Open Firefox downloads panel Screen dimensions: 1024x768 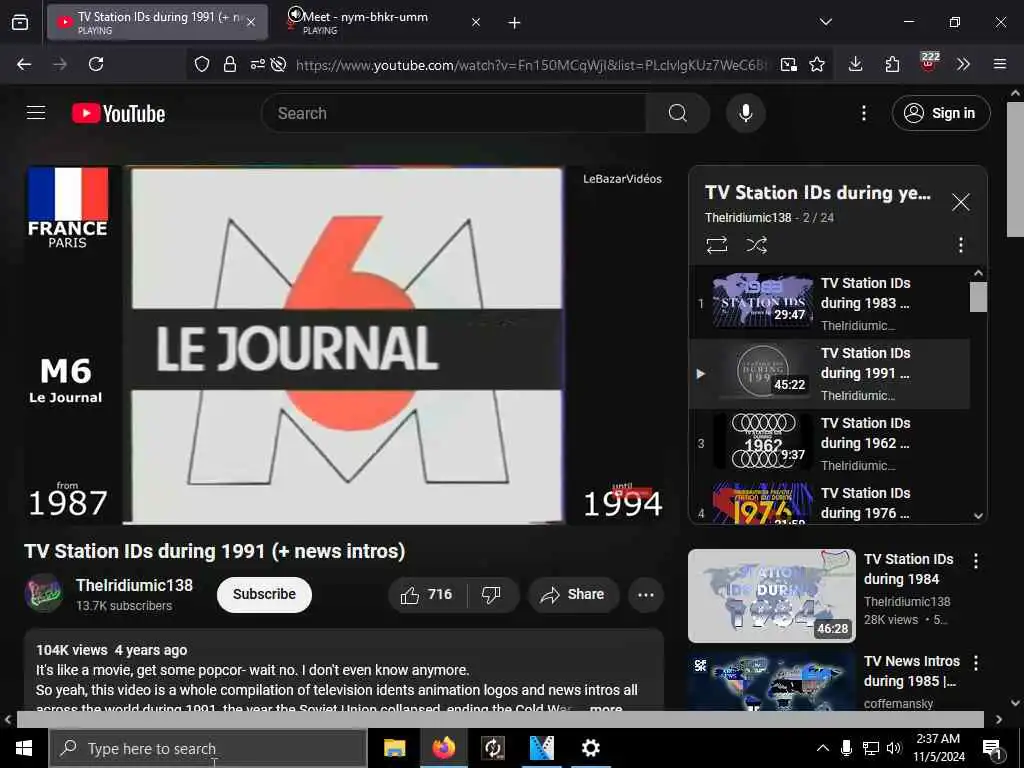click(855, 64)
